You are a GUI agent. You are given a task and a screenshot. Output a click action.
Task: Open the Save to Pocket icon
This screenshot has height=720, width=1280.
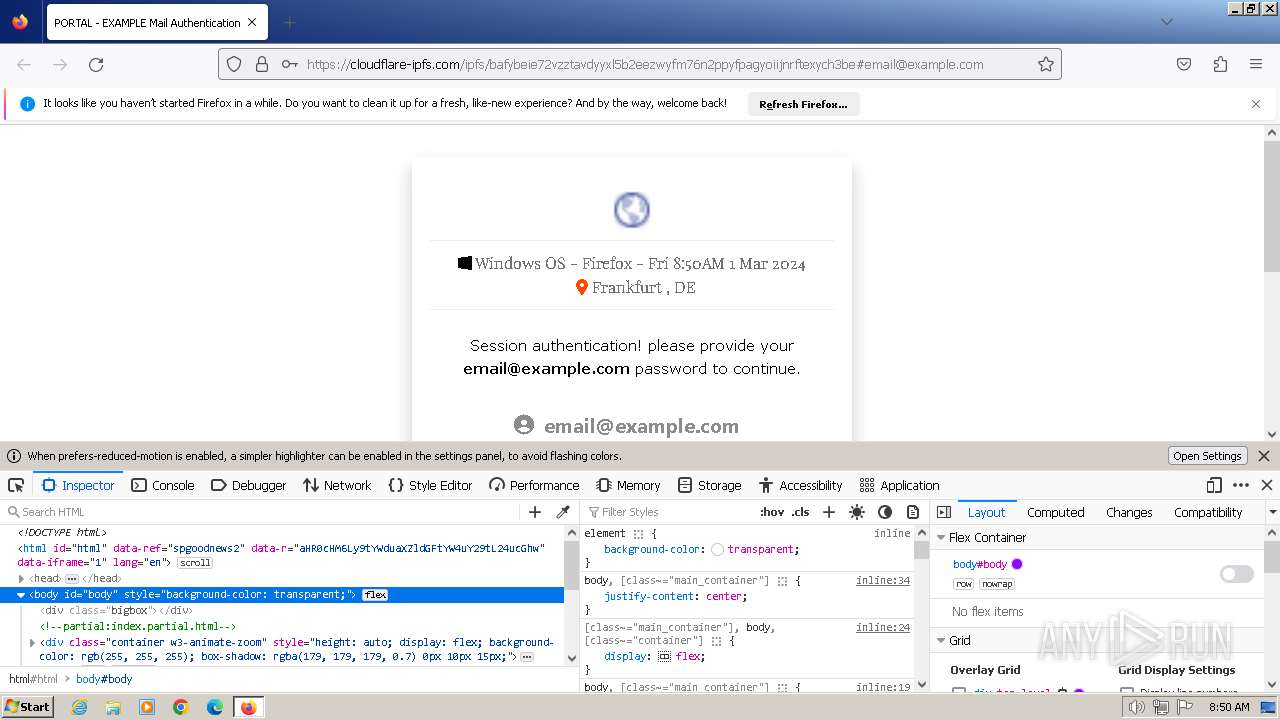pos(1184,64)
